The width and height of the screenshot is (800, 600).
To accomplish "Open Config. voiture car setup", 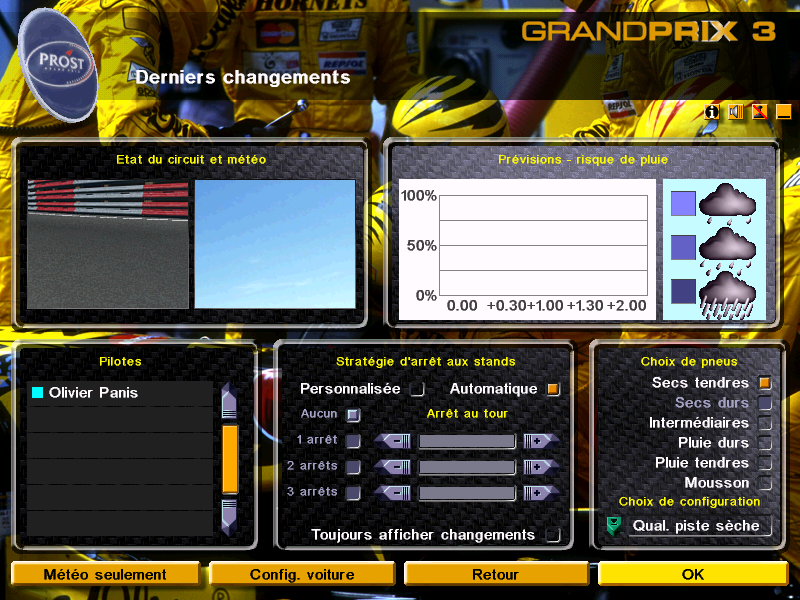I will (302, 574).
